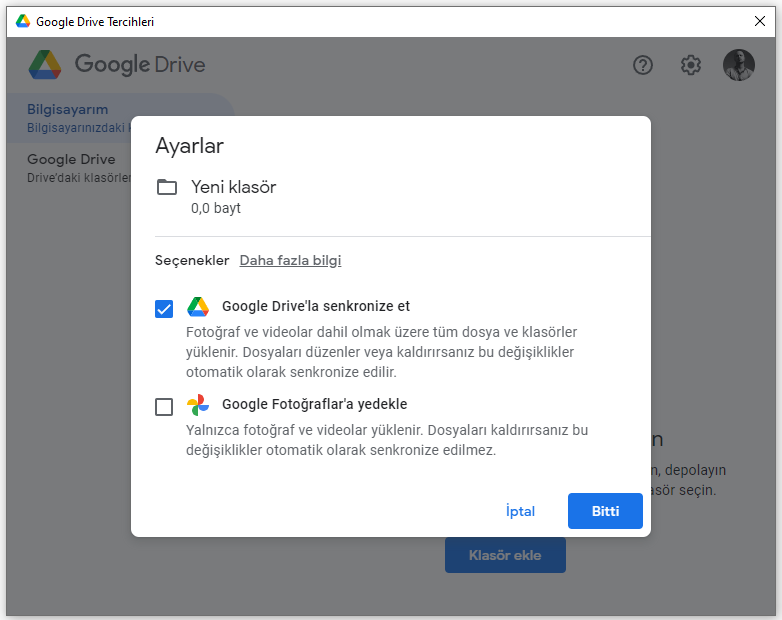Uncheck Google Drive'la senkronize et checkbox
Screen dimensions: 782x620
click(164, 308)
